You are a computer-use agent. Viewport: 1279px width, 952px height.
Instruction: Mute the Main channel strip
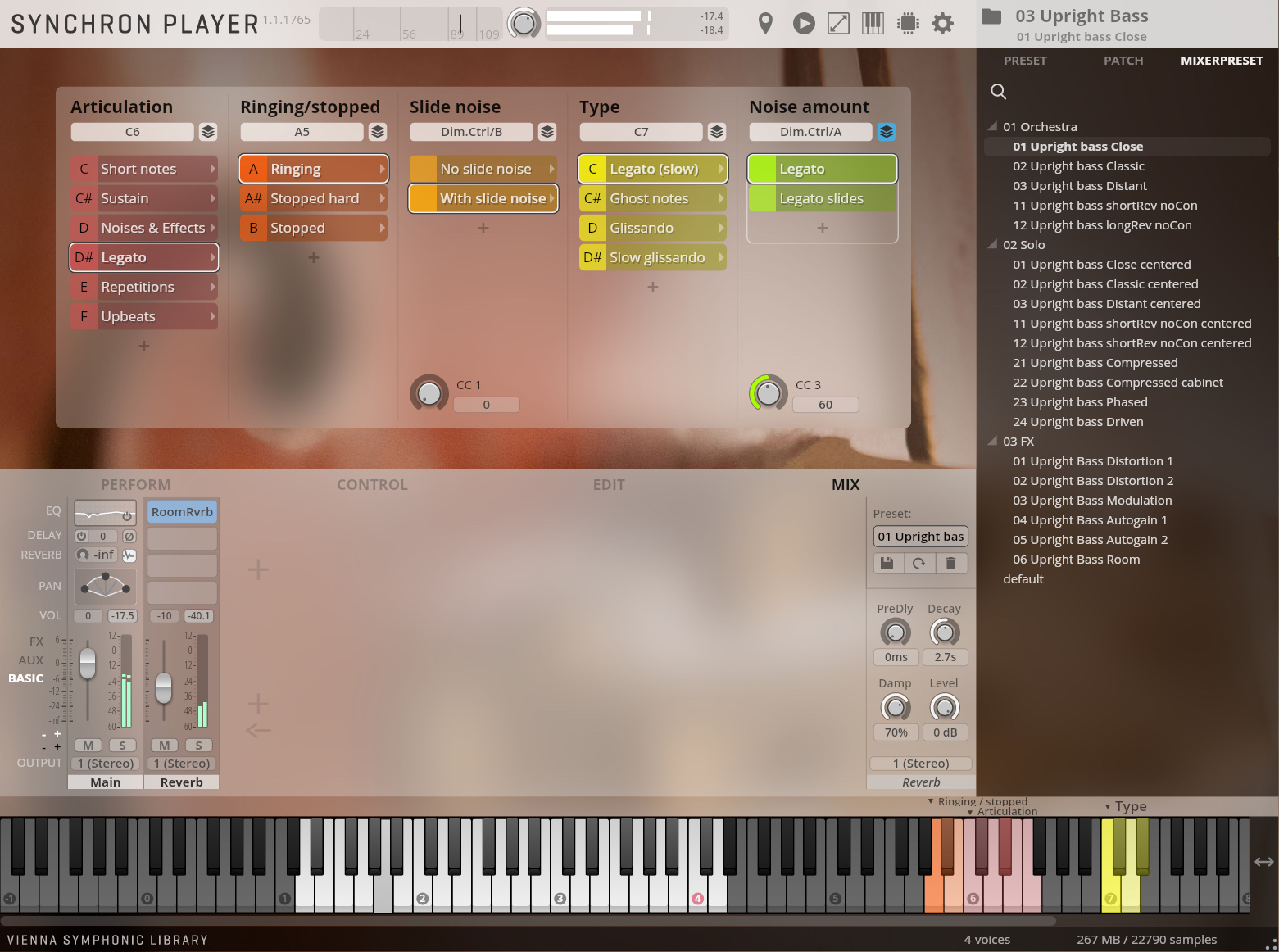86,745
